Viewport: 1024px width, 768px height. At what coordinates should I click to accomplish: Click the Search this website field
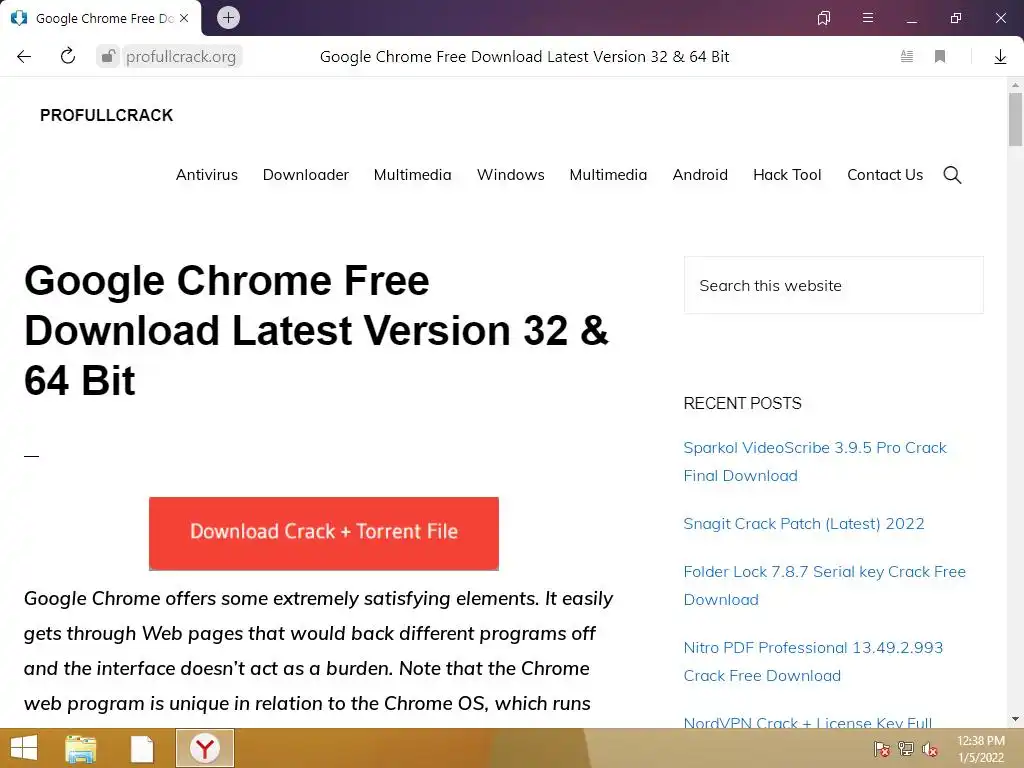(x=833, y=285)
